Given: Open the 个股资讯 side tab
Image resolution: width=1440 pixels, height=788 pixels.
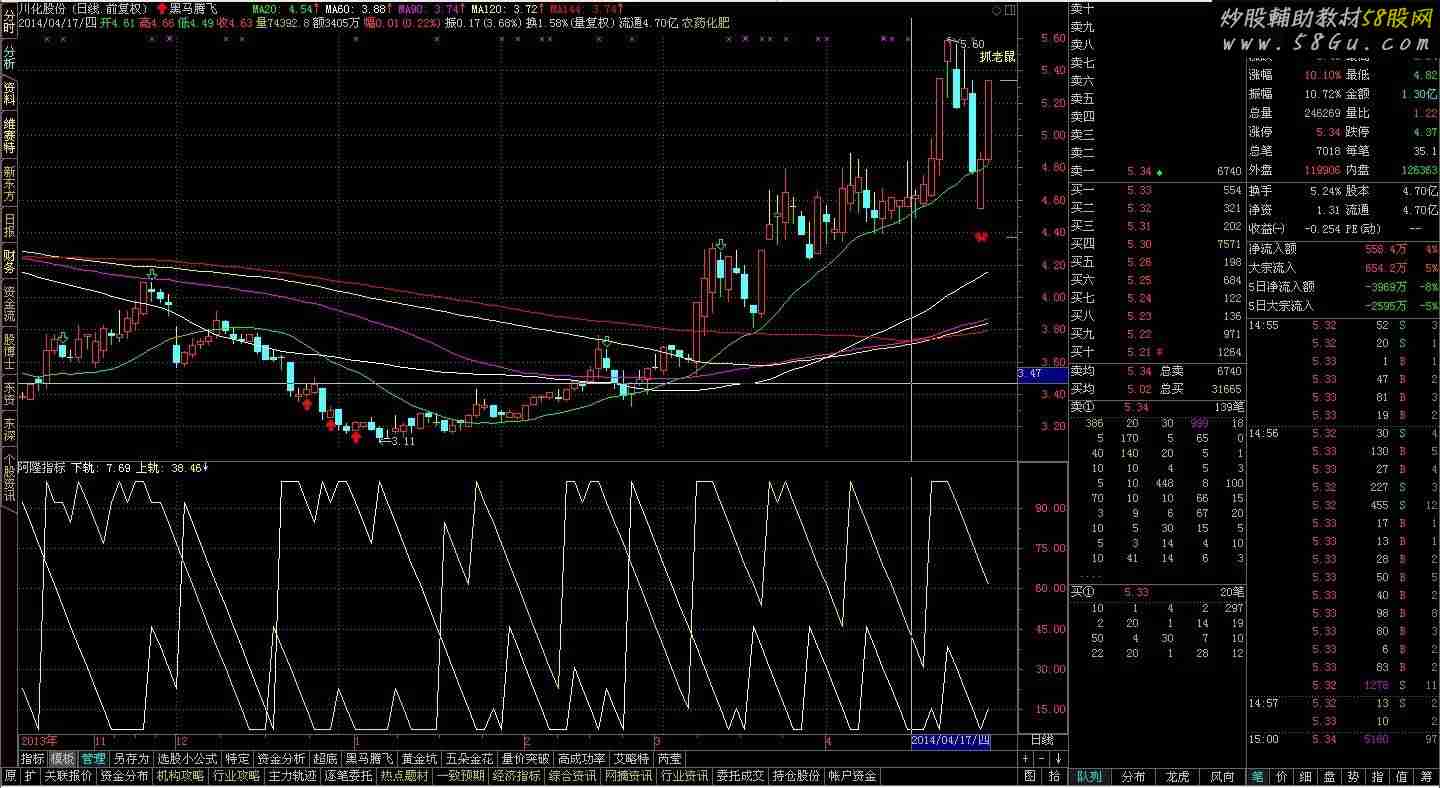Looking at the screenshot, I should (9, 478).
